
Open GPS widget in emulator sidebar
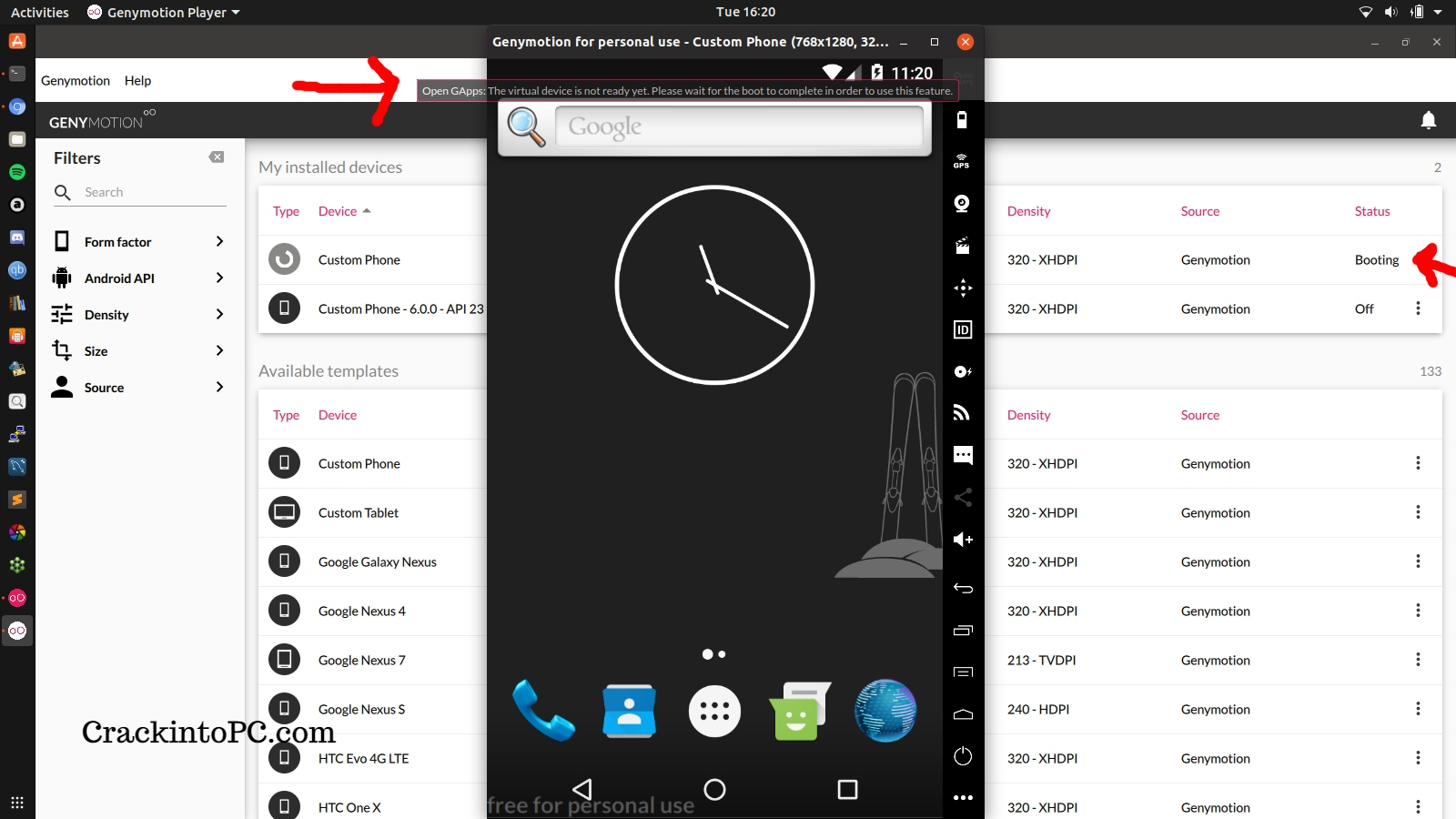pos(962,162)
